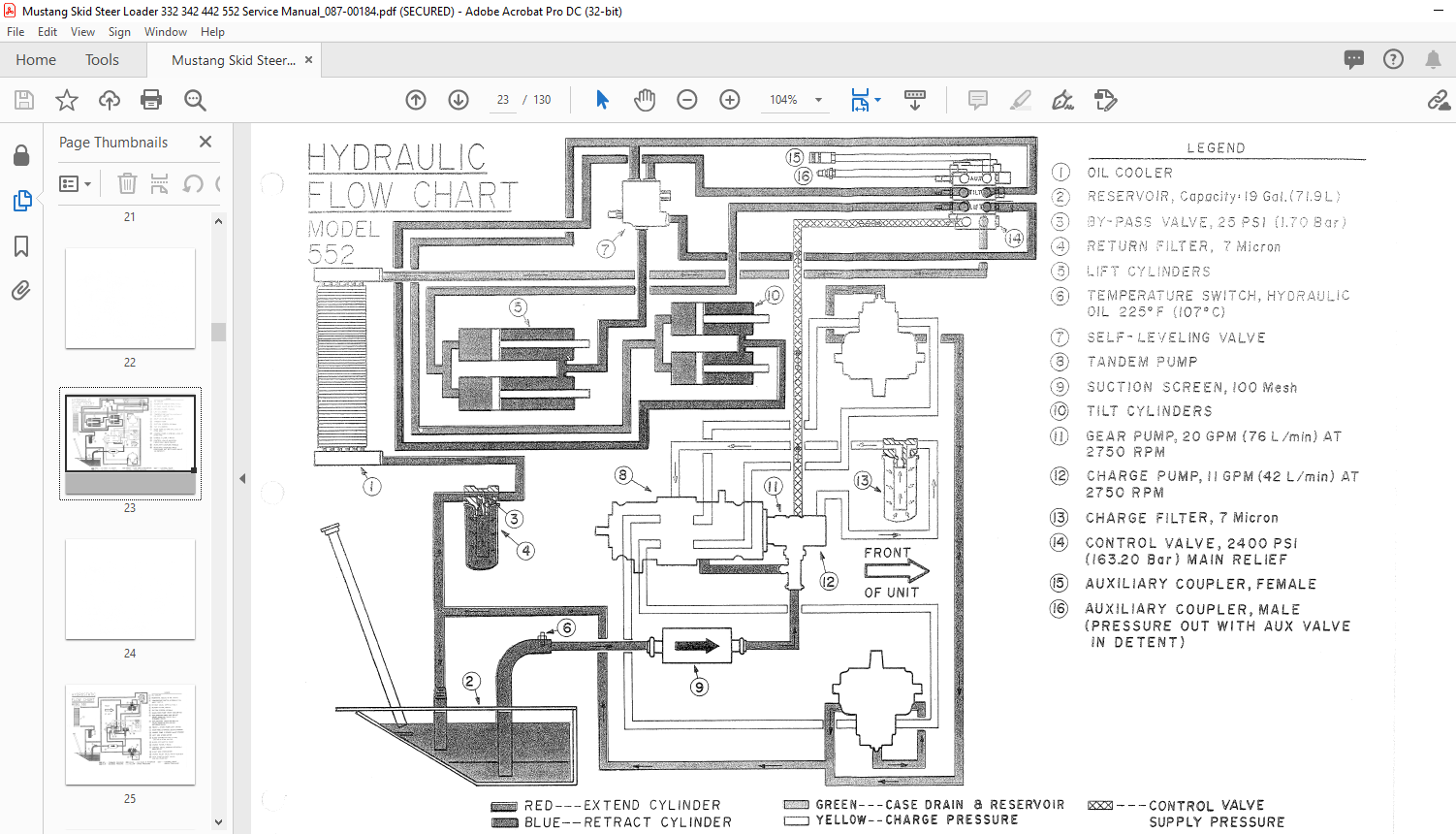Image resolution: width=1456 pixels, height=834 pixels.
Task: Click the HYDRAULIC FLOW CHART title
Action: [x=412, y=176]
